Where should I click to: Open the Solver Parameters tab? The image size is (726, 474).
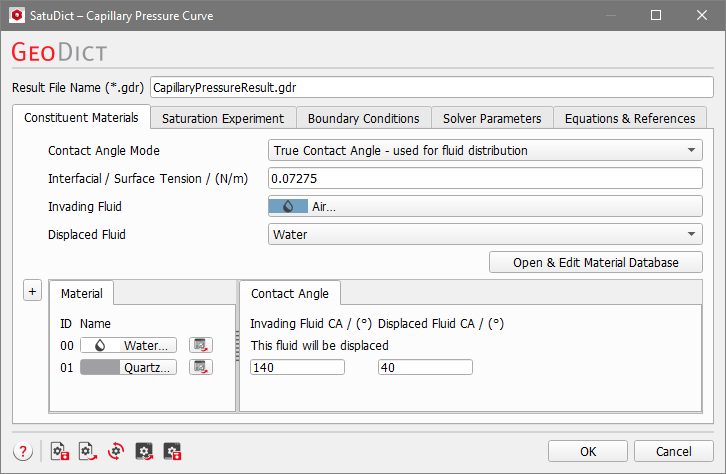pos(492,118)
